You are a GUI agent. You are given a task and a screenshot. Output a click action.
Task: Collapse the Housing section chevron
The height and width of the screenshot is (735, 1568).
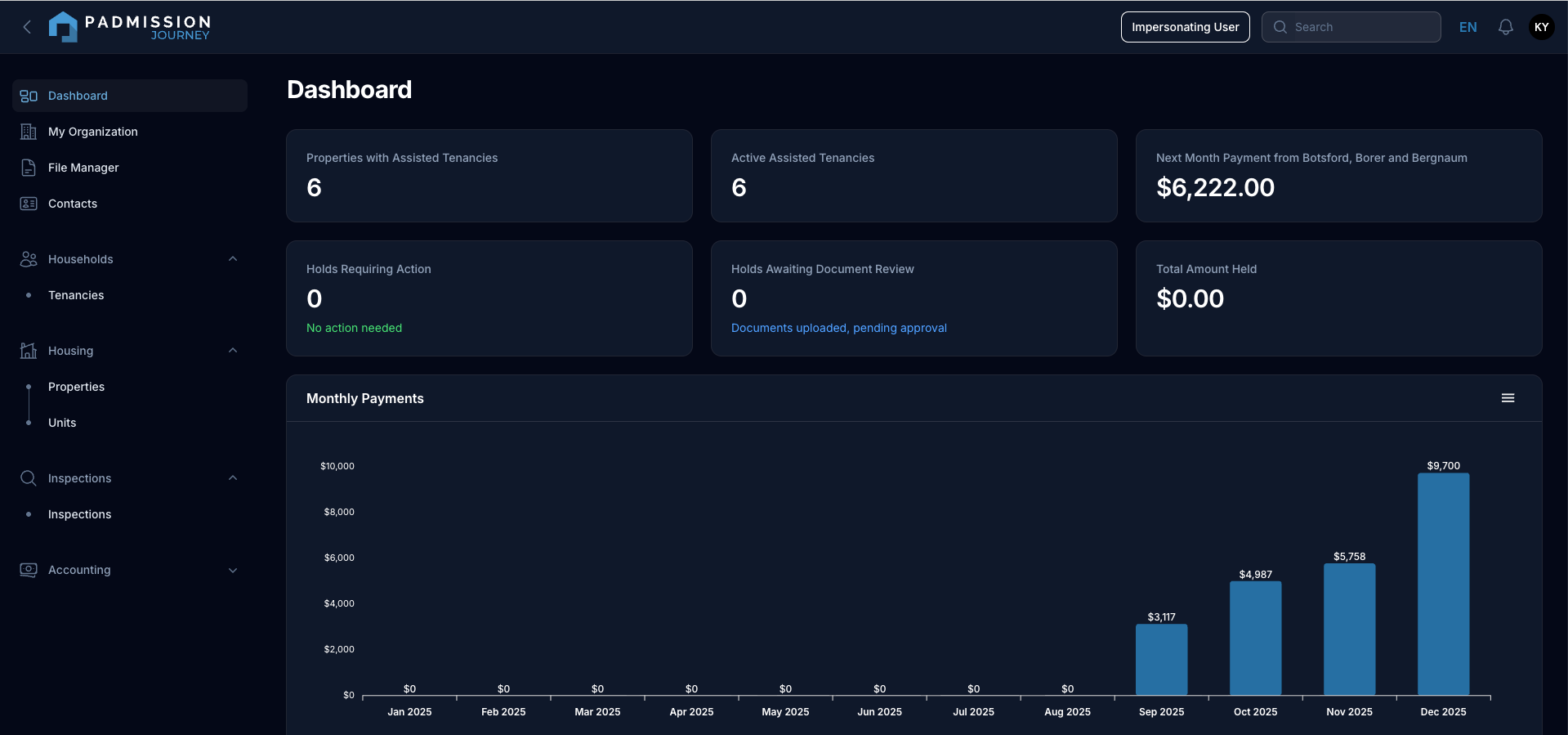(233, 351)
